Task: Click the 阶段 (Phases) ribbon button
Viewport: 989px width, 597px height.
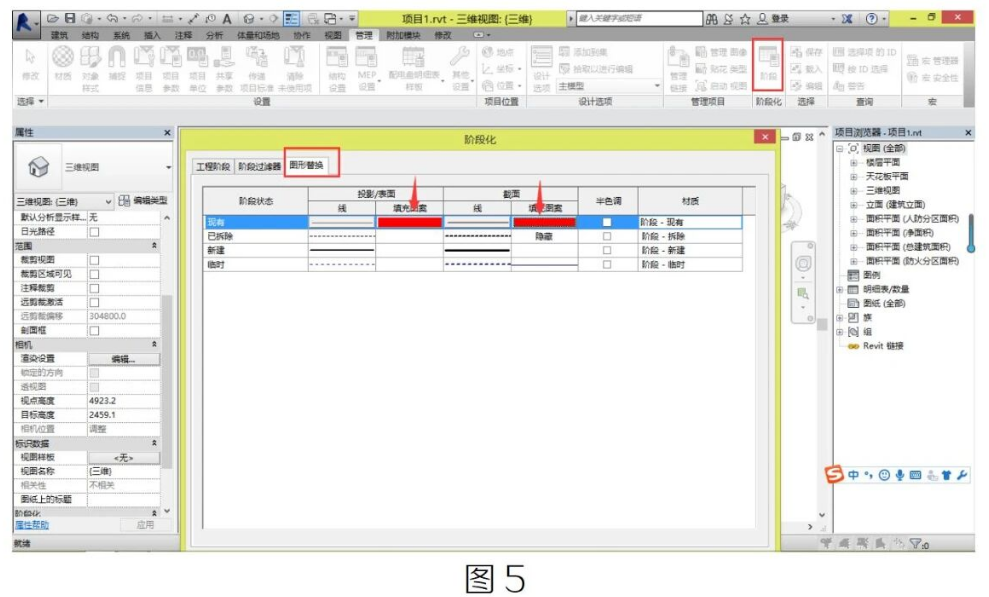Action: click(x=768, y=62)
